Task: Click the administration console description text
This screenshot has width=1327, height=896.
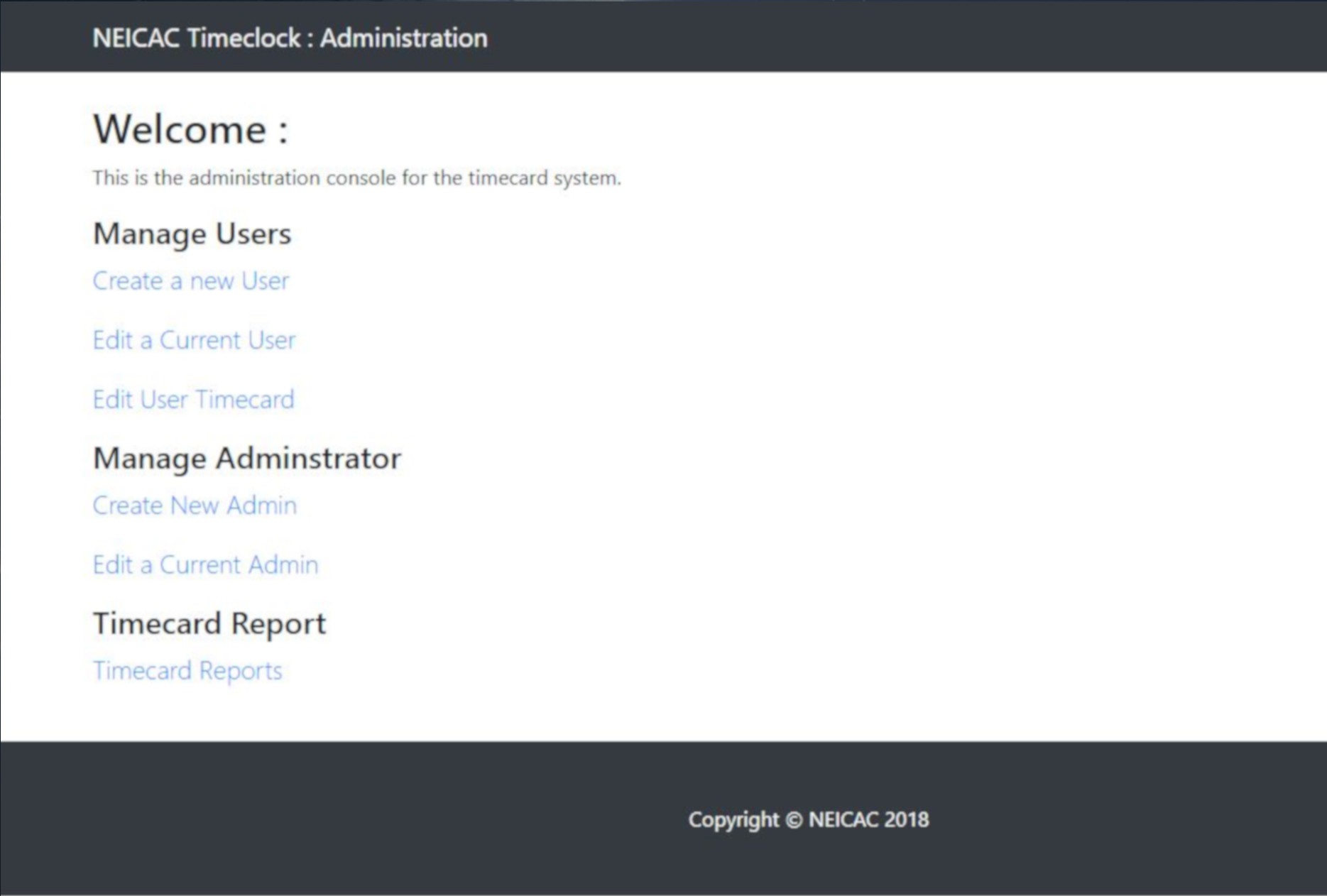Action: pos(356,178)
